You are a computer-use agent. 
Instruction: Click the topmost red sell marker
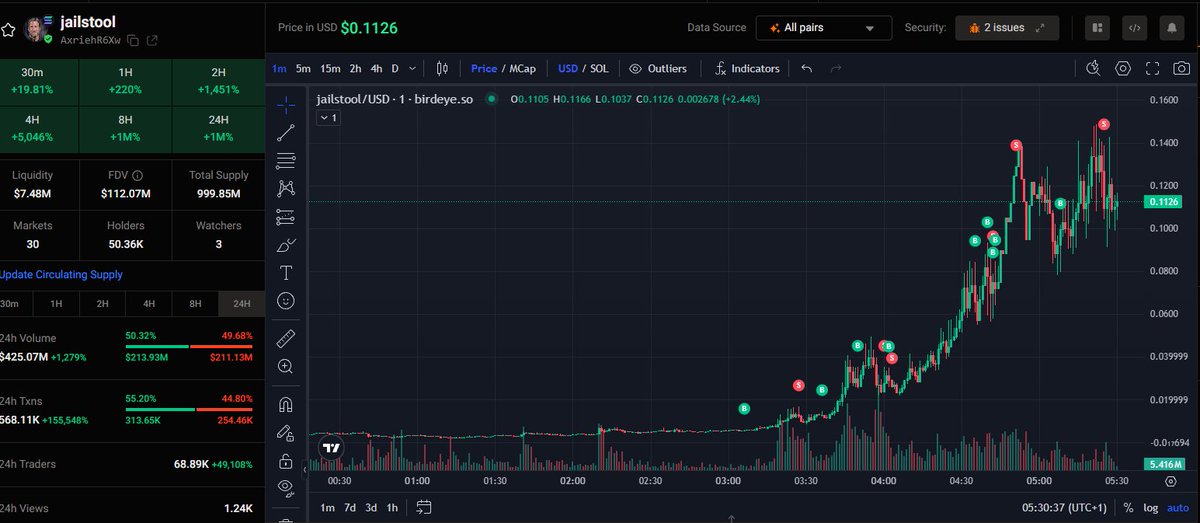coord(1104,124)
